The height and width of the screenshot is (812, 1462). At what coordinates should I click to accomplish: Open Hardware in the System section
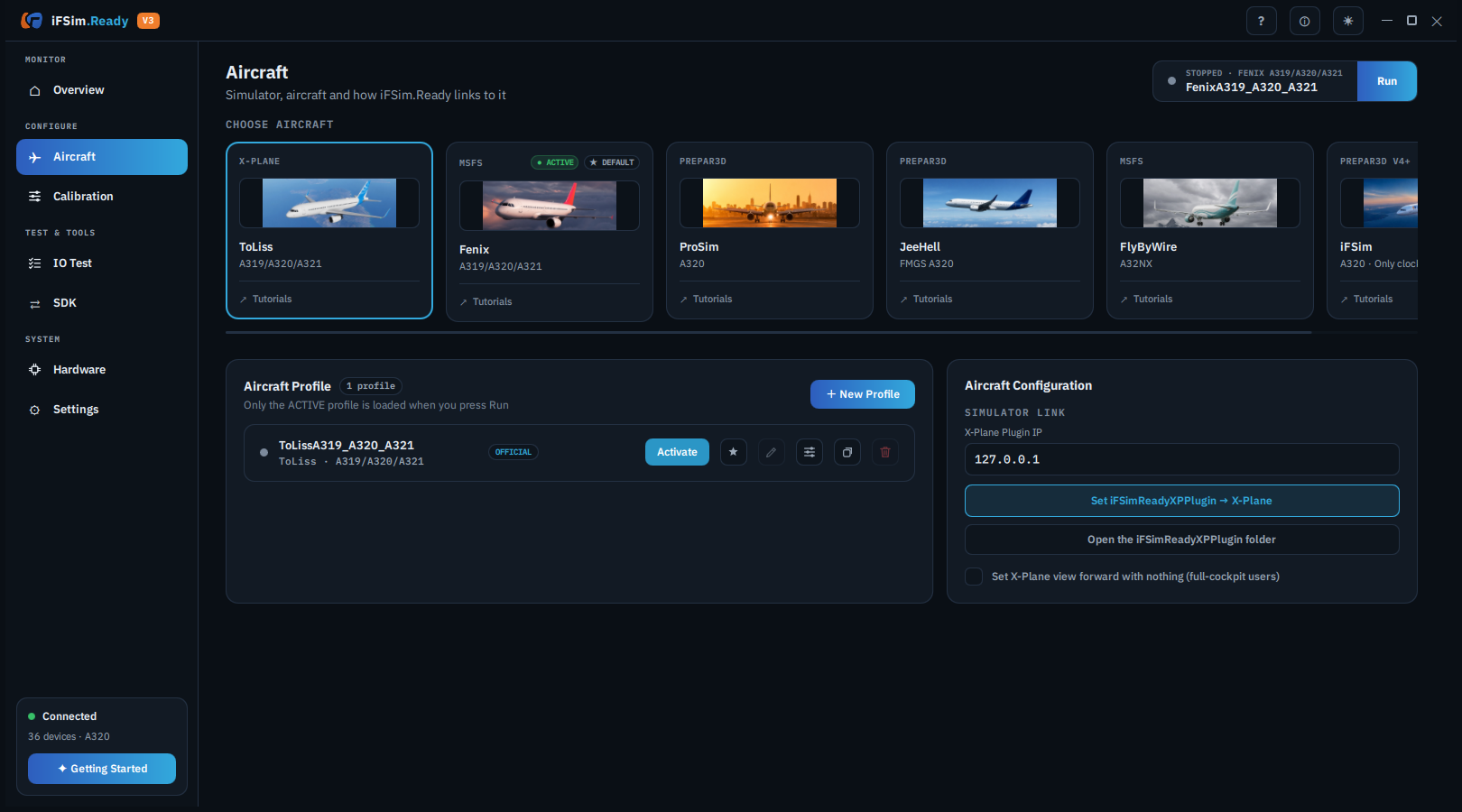[x=102, y=370]
